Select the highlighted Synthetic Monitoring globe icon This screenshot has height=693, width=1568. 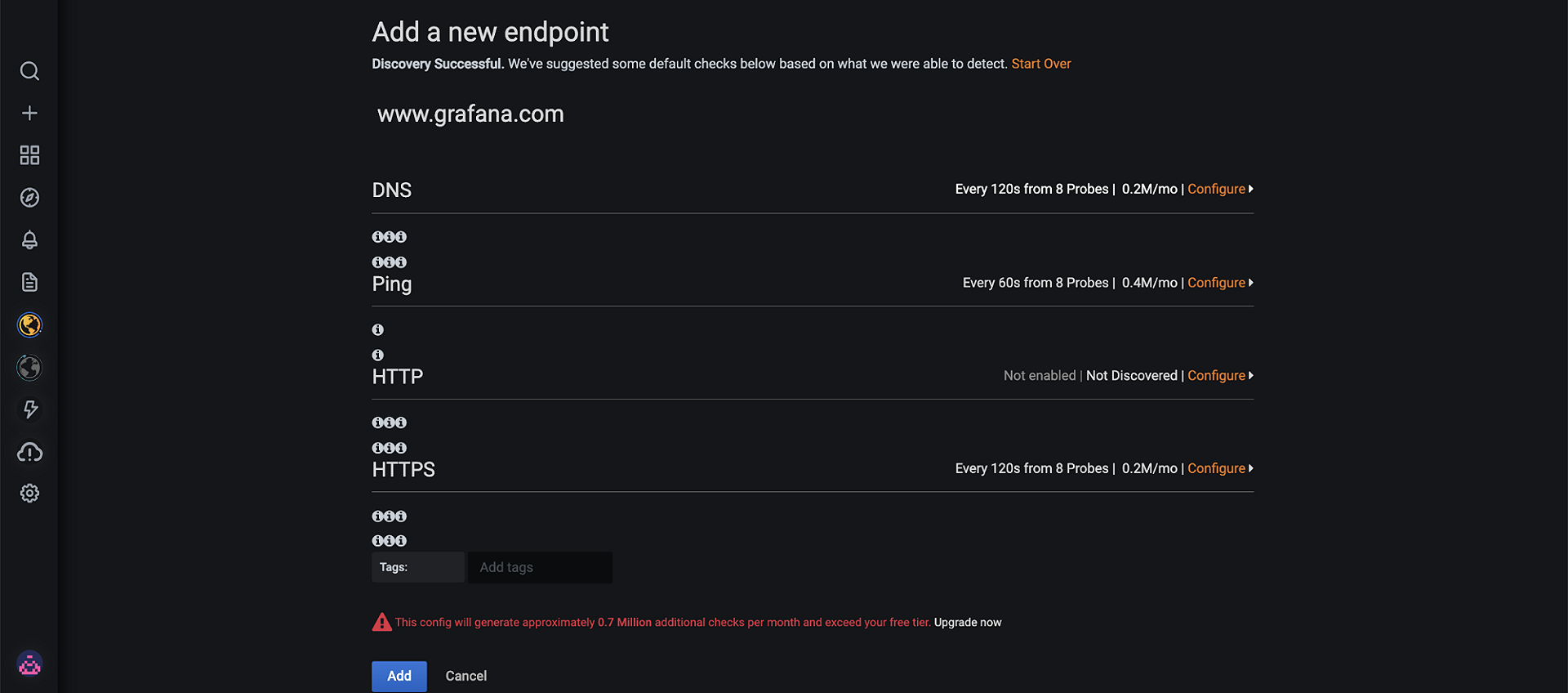pos(29,324)
